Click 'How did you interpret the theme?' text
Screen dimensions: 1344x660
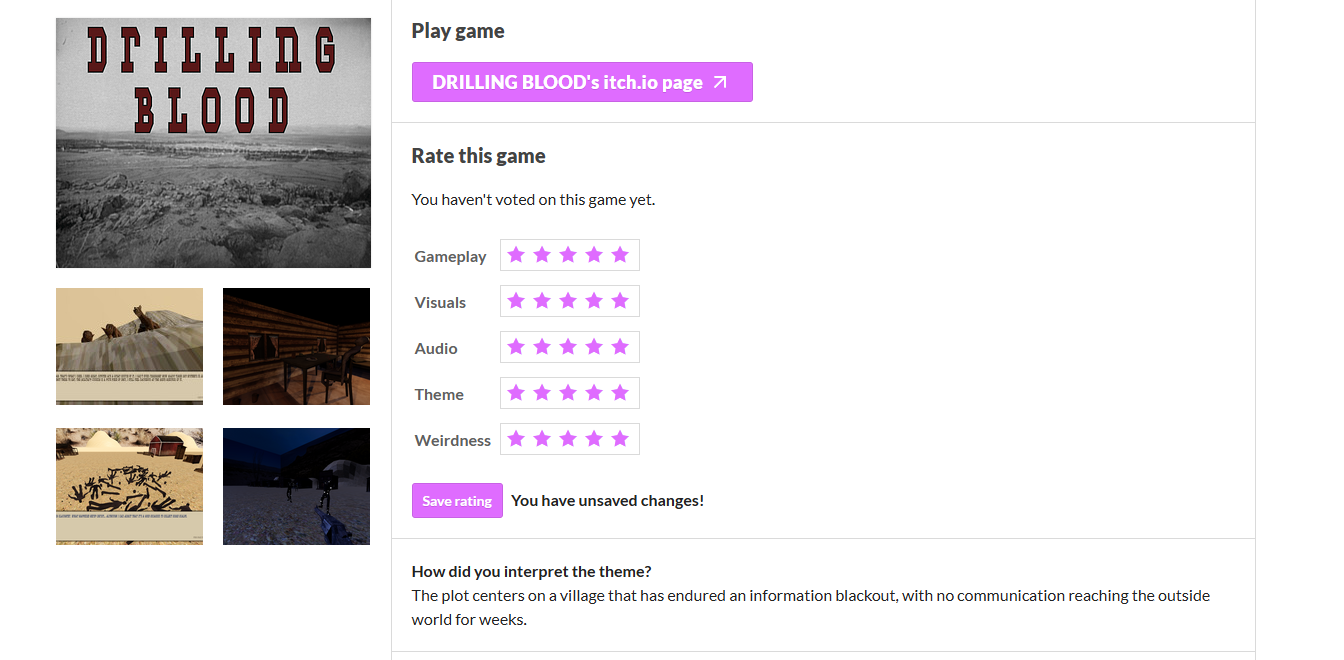pos(532,572)
